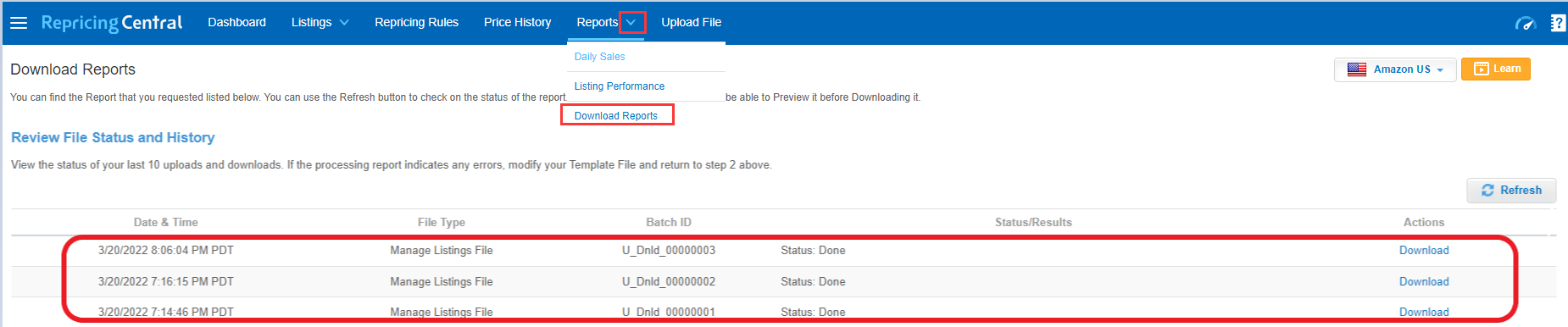The height and width of the screenshot is (327, 1568).
Task: Open the Repricing Rules menu item
Action: tap(416, 23)
